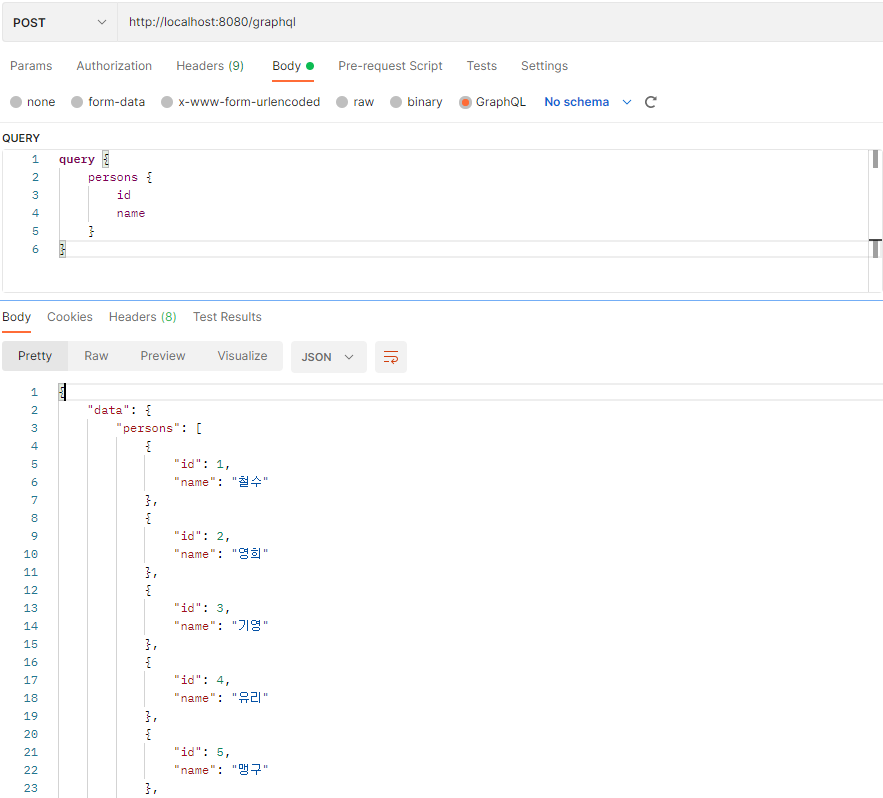Switch response view to Preview
The width and height of the screenshot is (883, 798).
163,356
